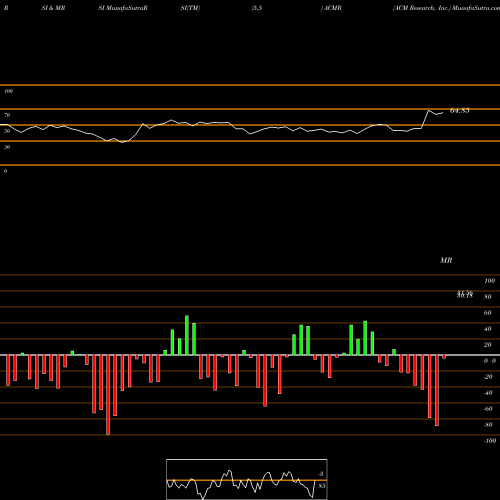Click the -80 label on MR axis

488,425
